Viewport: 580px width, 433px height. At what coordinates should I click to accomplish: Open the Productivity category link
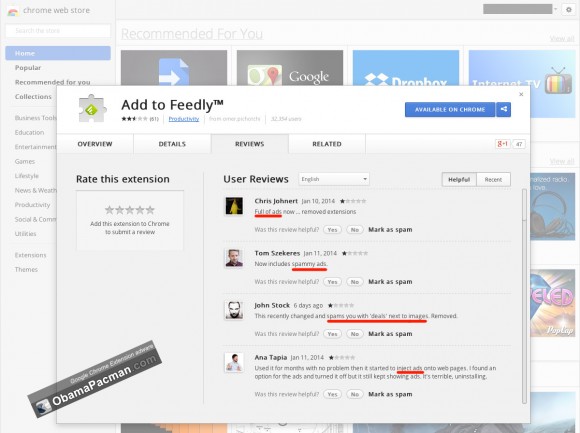tap(184, 119)
